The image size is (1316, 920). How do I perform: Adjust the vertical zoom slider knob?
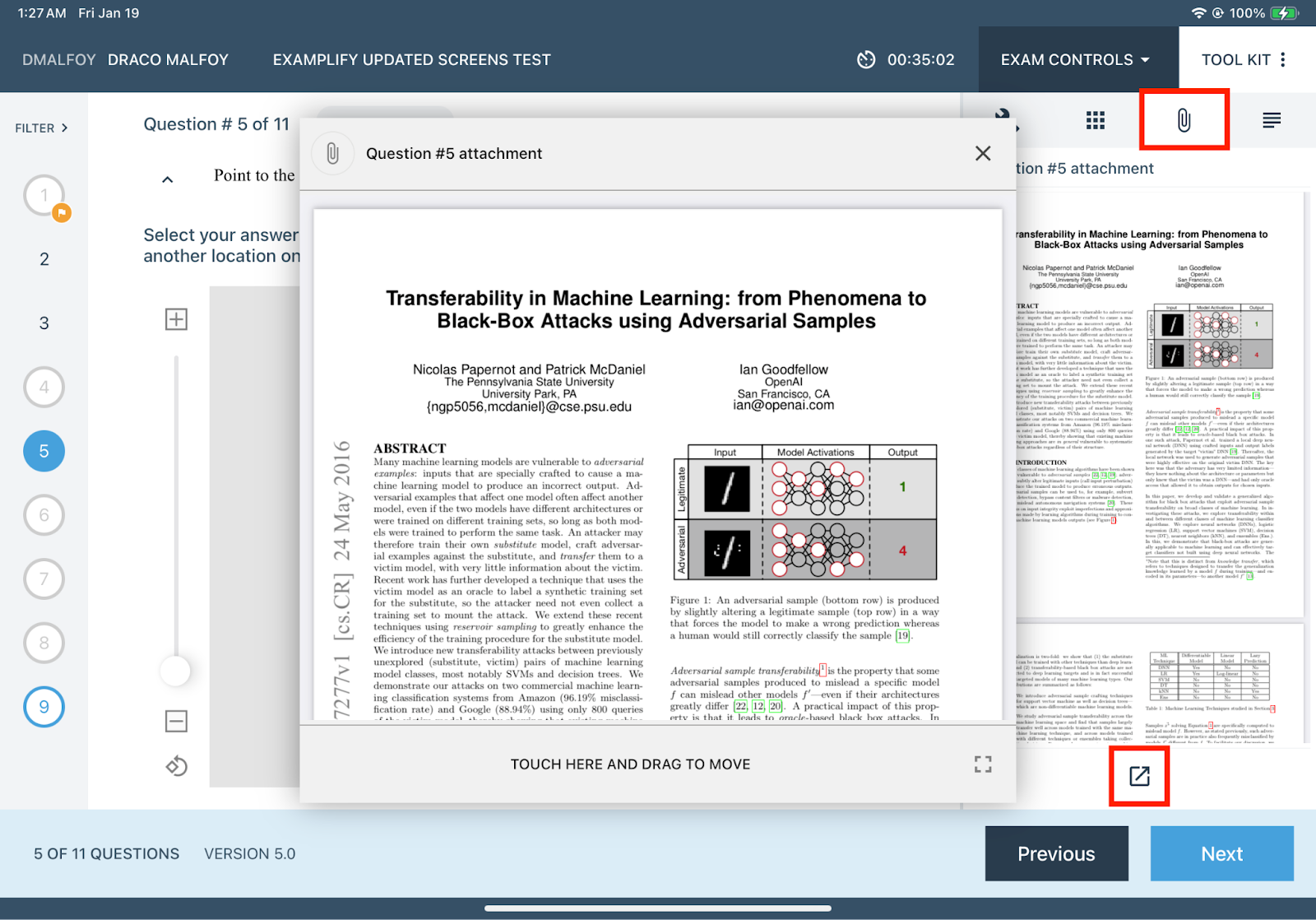pyautogui.click(x=175, y=671)
